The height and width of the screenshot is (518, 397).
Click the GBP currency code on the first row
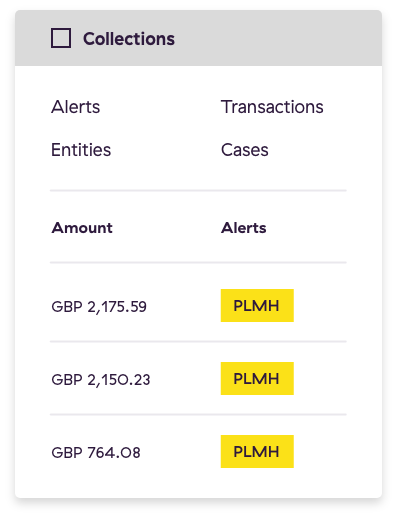(67, 306)
